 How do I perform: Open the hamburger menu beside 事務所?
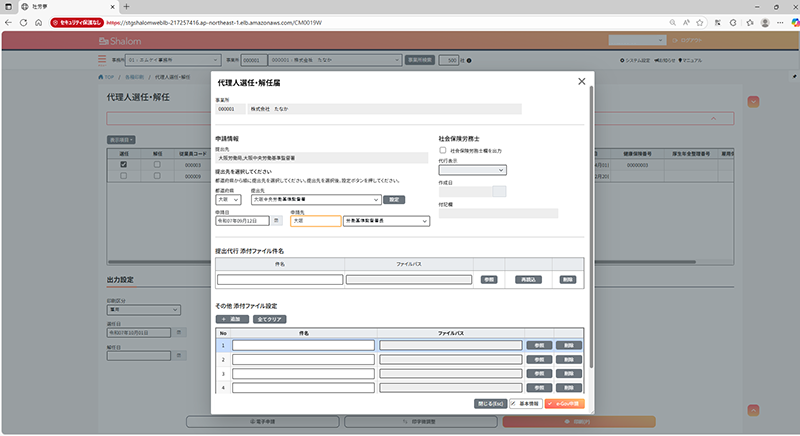pyautogui.click(x=102, y=60)
